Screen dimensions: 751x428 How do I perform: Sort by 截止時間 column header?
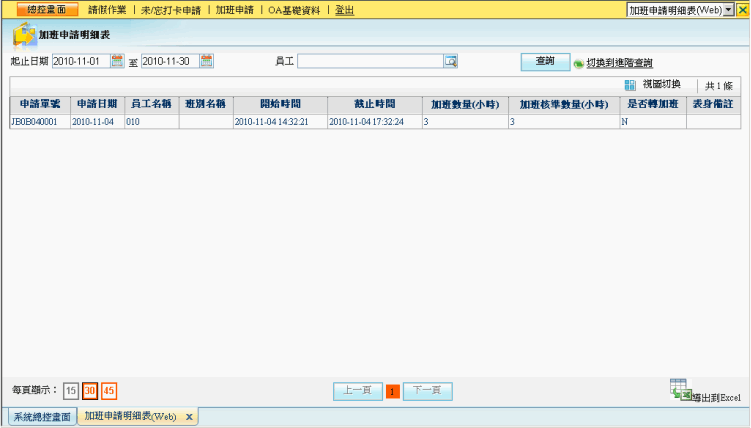375,104
